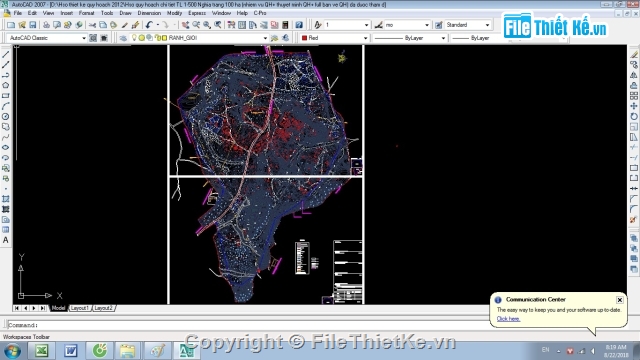Open the Hatch tool
The width and height of the screenshot is (640, 360).
(6, 199)
